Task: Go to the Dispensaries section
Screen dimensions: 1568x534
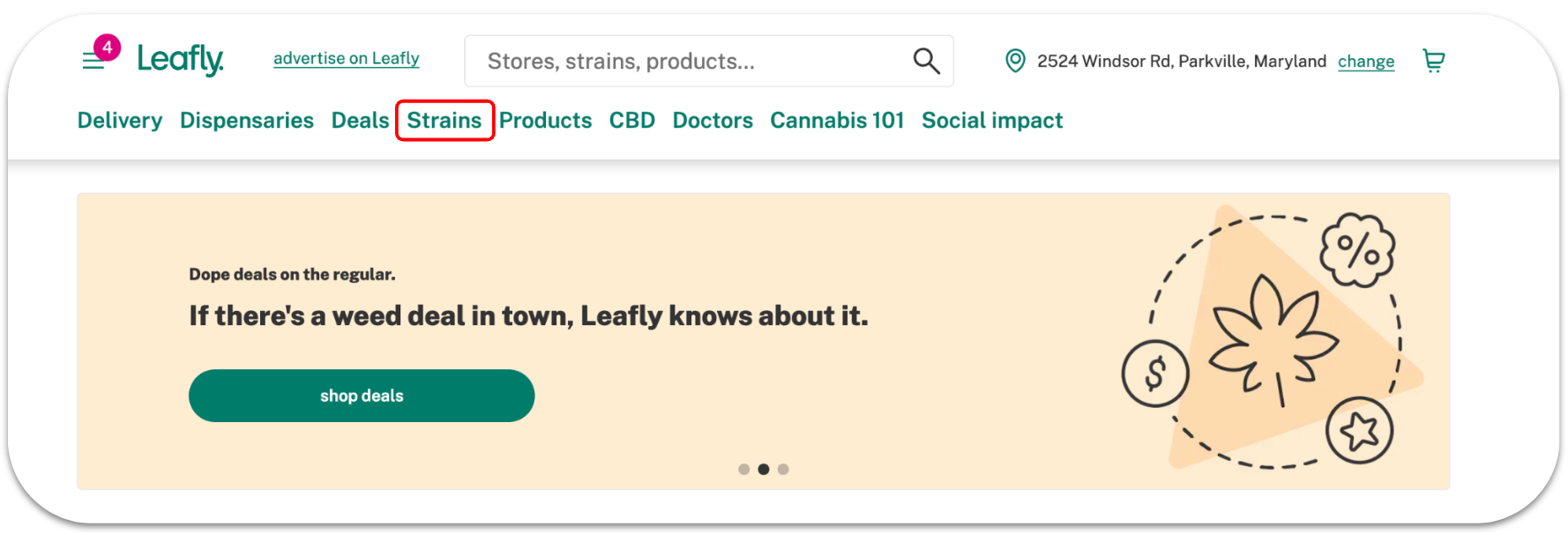Action: [x=247, y=120]
